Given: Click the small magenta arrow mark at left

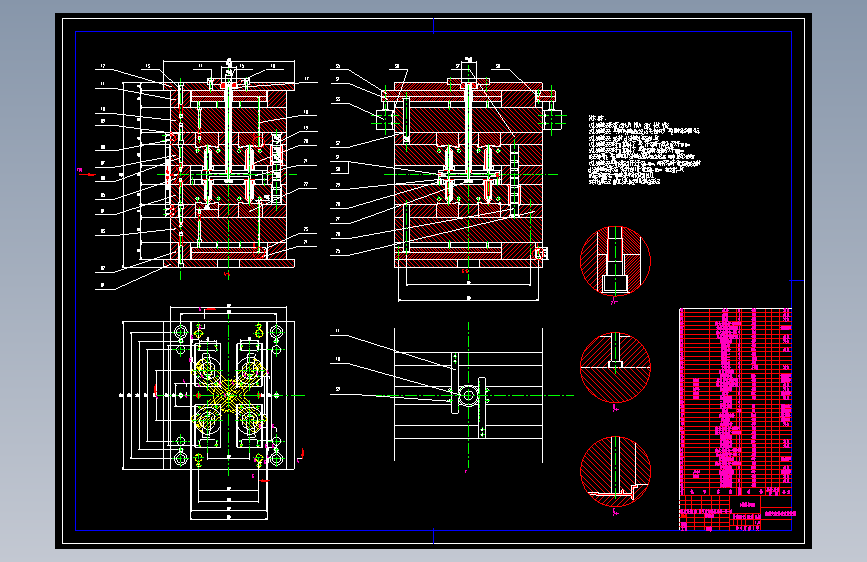Looking at the screenshot, I should pyautogui.click(x=86, y=173).
